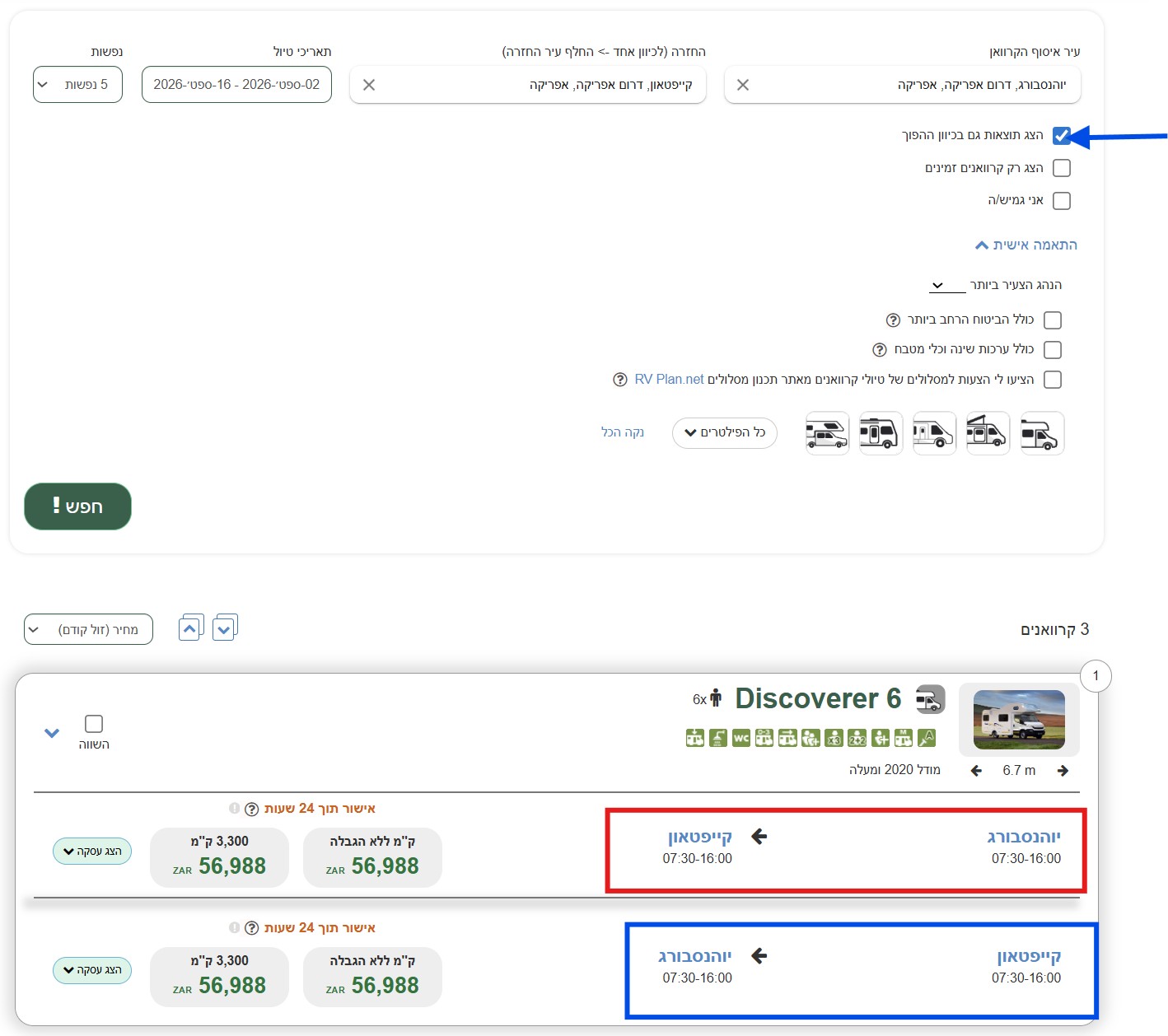The image size is (1168, 1036).
Task: Go to next Discoverer 6 photo with right arrow
Action: click(x=1063, y=771)
